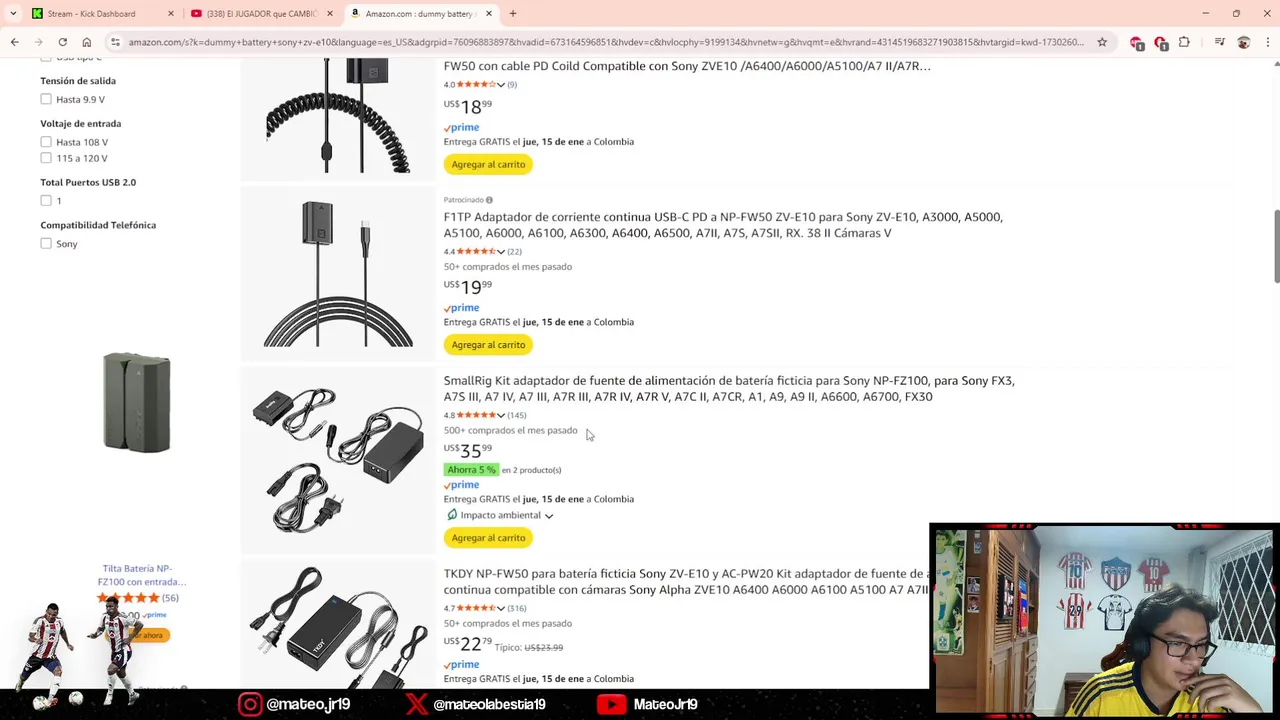Image resolution: width=1280 pixels, height=720 pixels.
Task: Click the Chrome media control toolbar icon
Action: click(x=1219, y=42)
